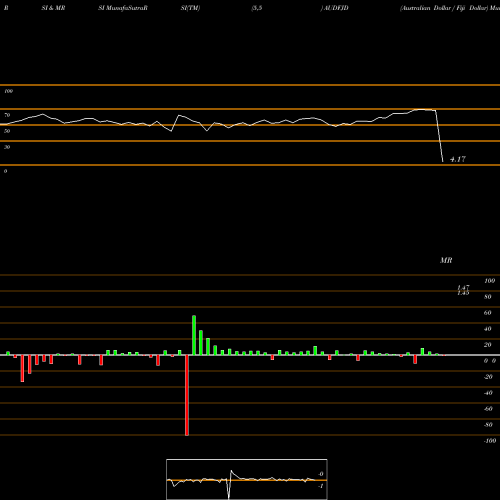Viewport: 500px width, 500px height.
Task: Click the RSI axis label 100 on left
Action: tap(8, 91)
